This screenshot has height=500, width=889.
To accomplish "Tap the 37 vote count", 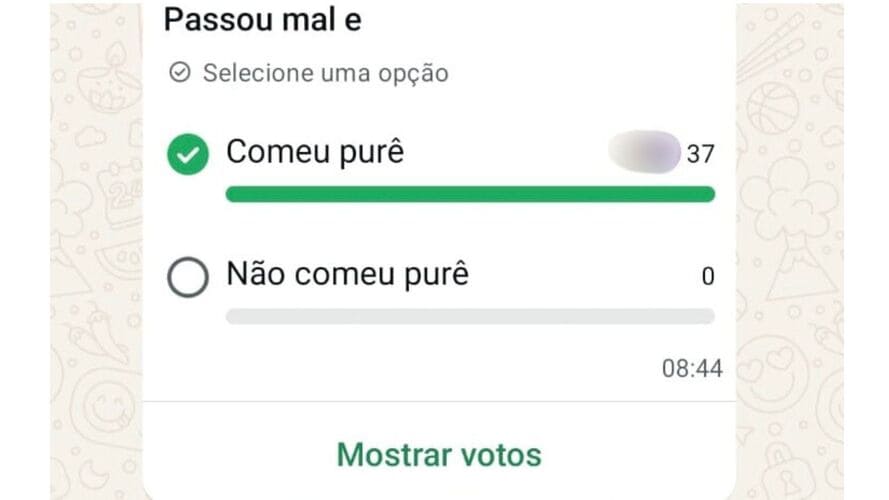I will click(x=700, y=154).
